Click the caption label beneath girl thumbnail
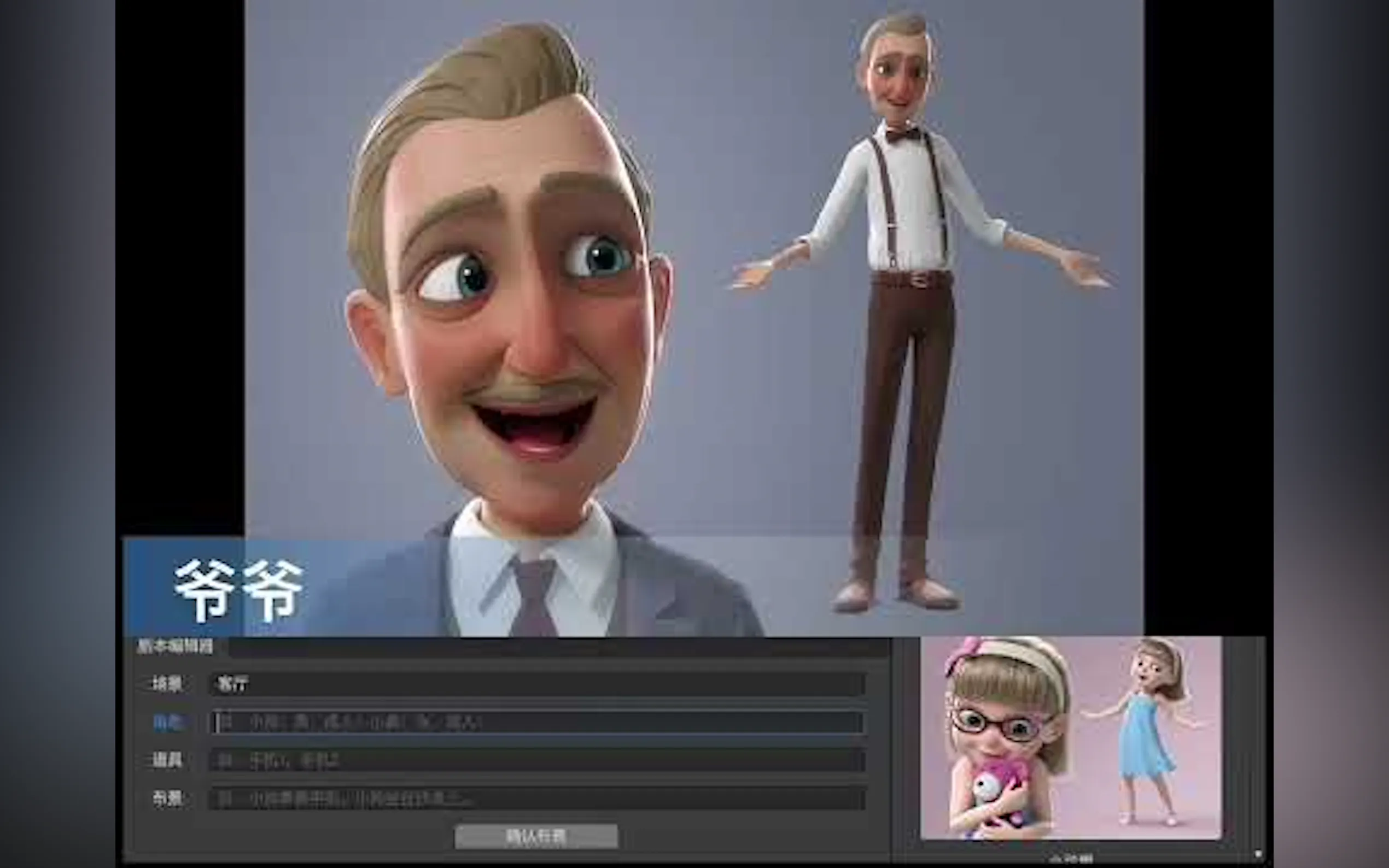The height and width of the screenshot is (868, 1389). pyautogui.click(x=1071, y=859)
